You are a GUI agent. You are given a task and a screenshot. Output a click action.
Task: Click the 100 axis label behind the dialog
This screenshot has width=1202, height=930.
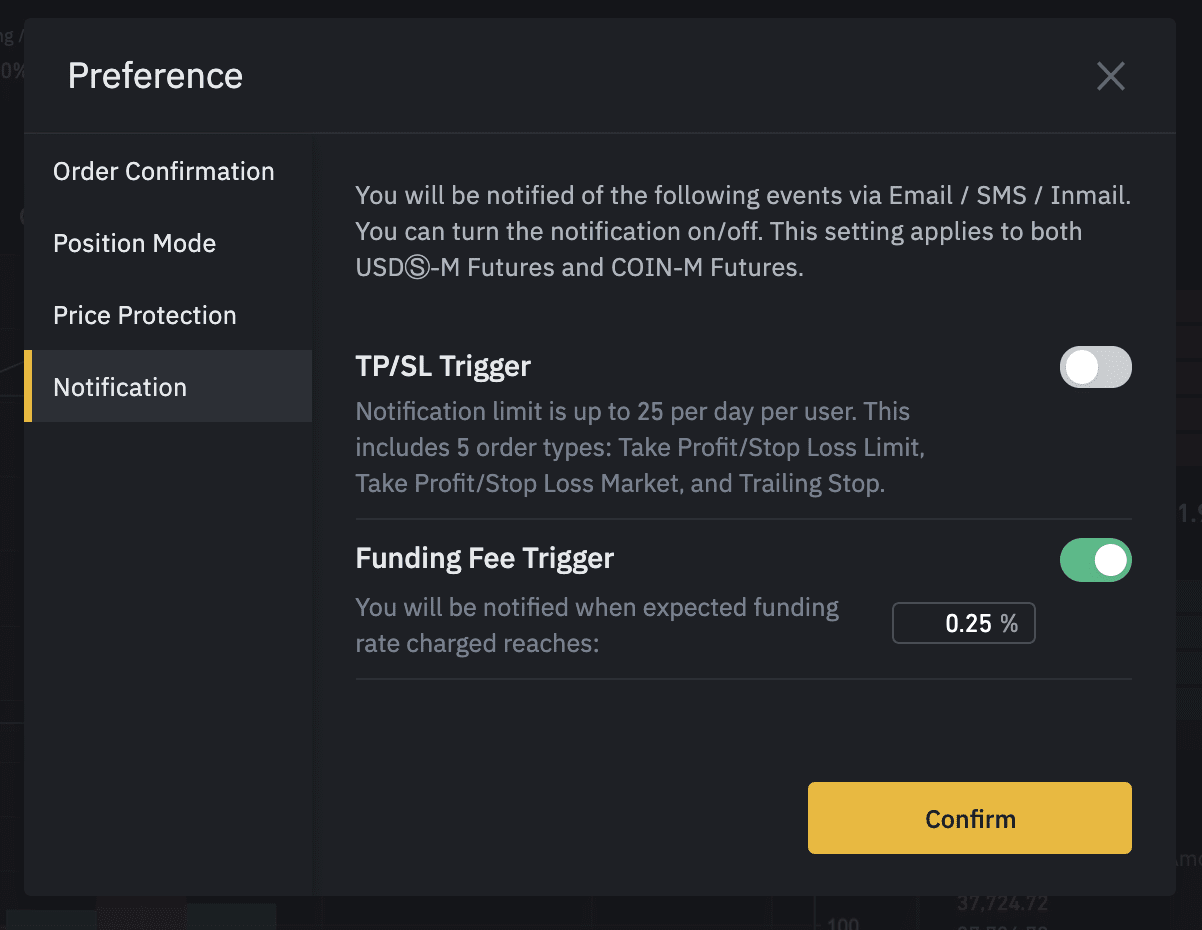(846, 923)
